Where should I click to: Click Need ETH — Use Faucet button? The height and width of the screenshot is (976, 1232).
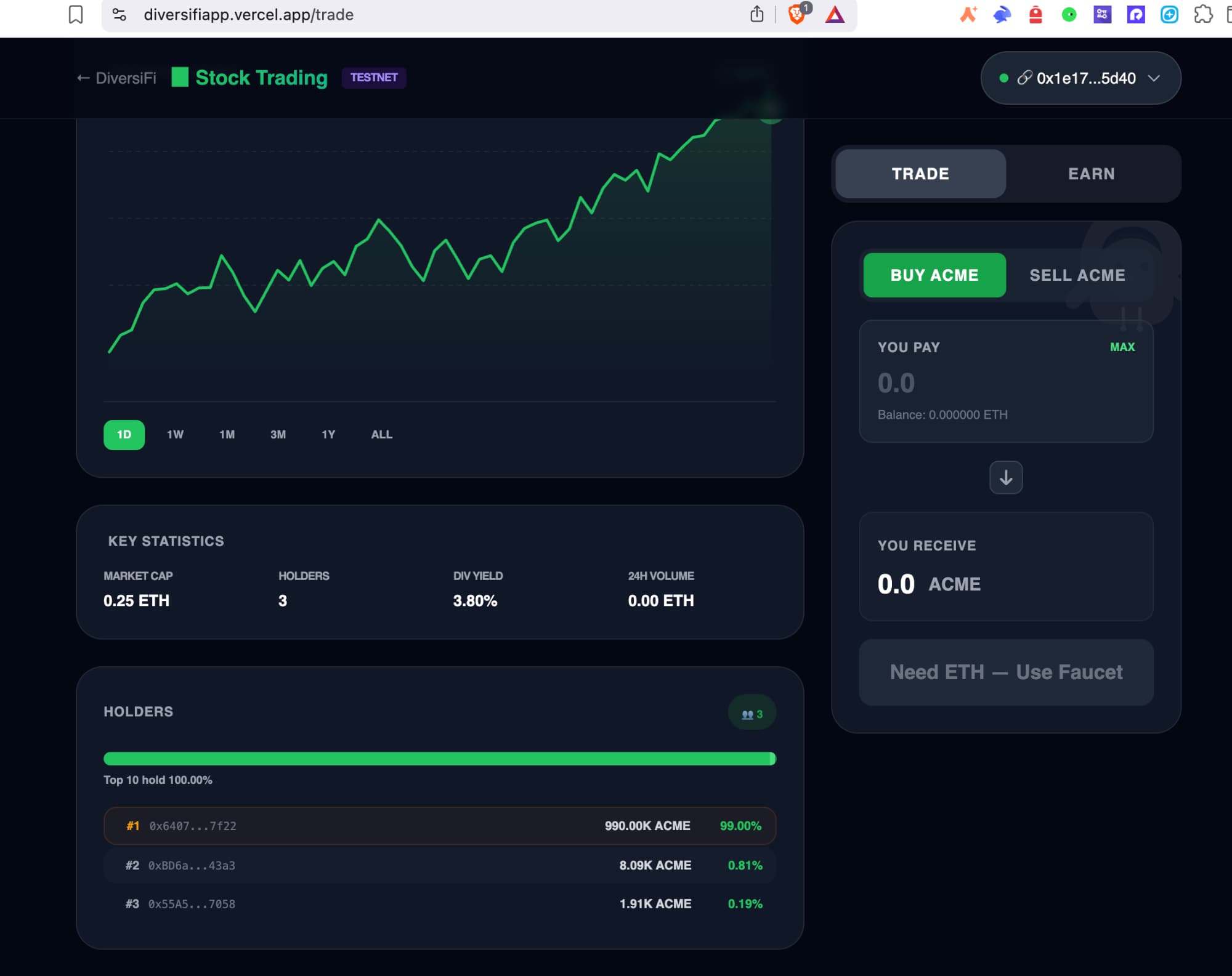1005,672
